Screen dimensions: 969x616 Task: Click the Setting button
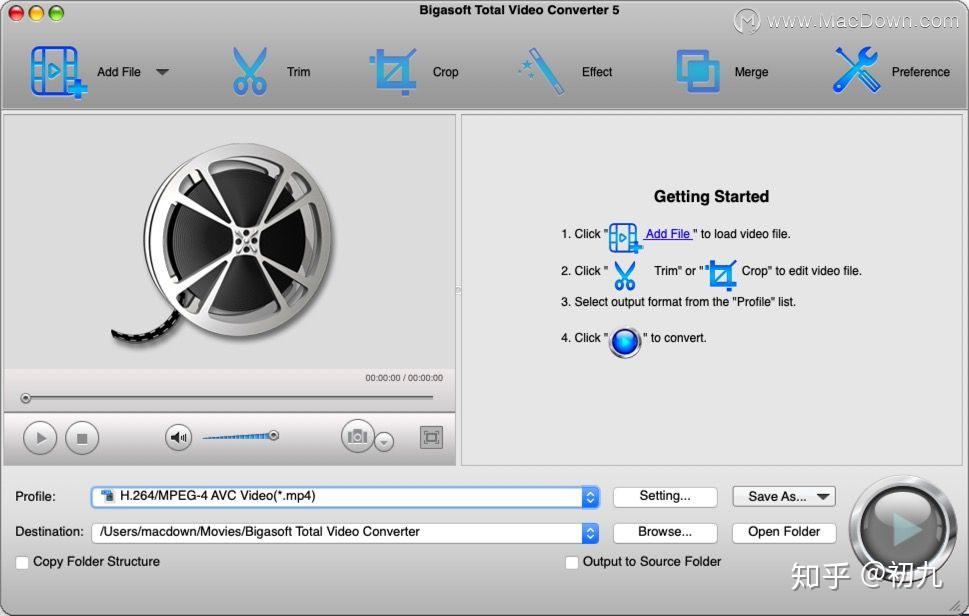point(664,496)
